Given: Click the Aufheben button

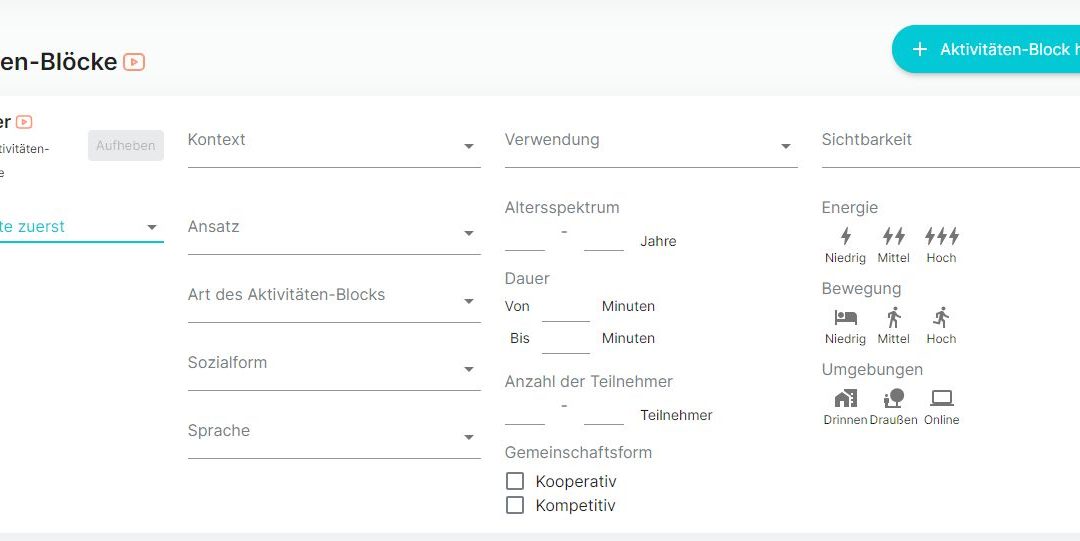Looking at the screenshot, I should (x=126, y=145).
